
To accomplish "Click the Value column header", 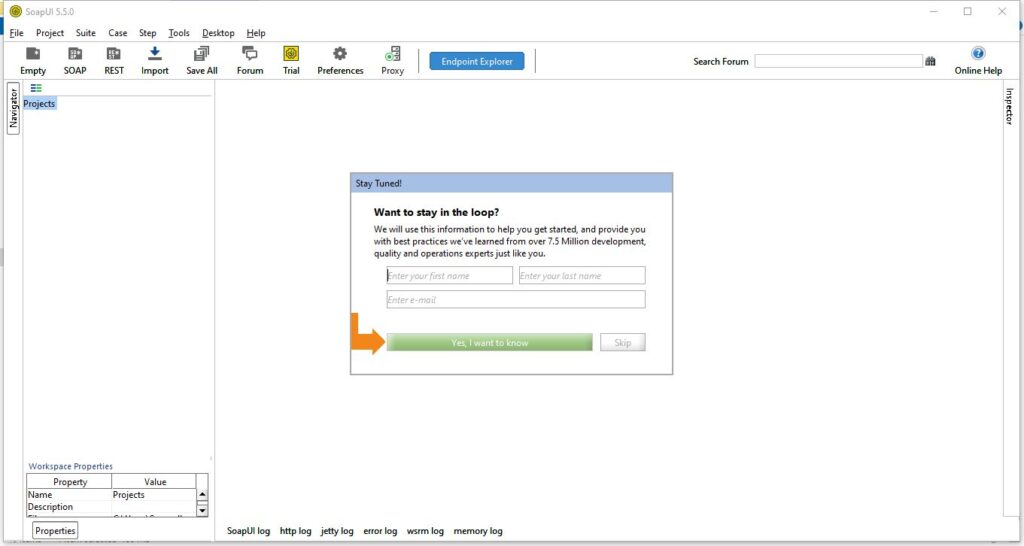I will tap(155, 481).
